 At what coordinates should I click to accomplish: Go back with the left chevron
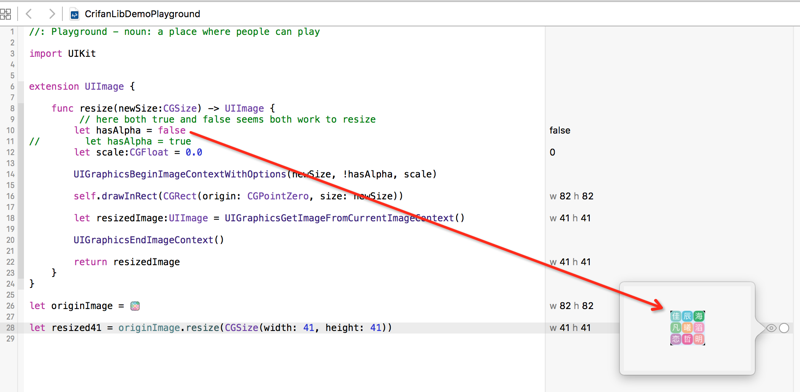[x=29, y=14]
